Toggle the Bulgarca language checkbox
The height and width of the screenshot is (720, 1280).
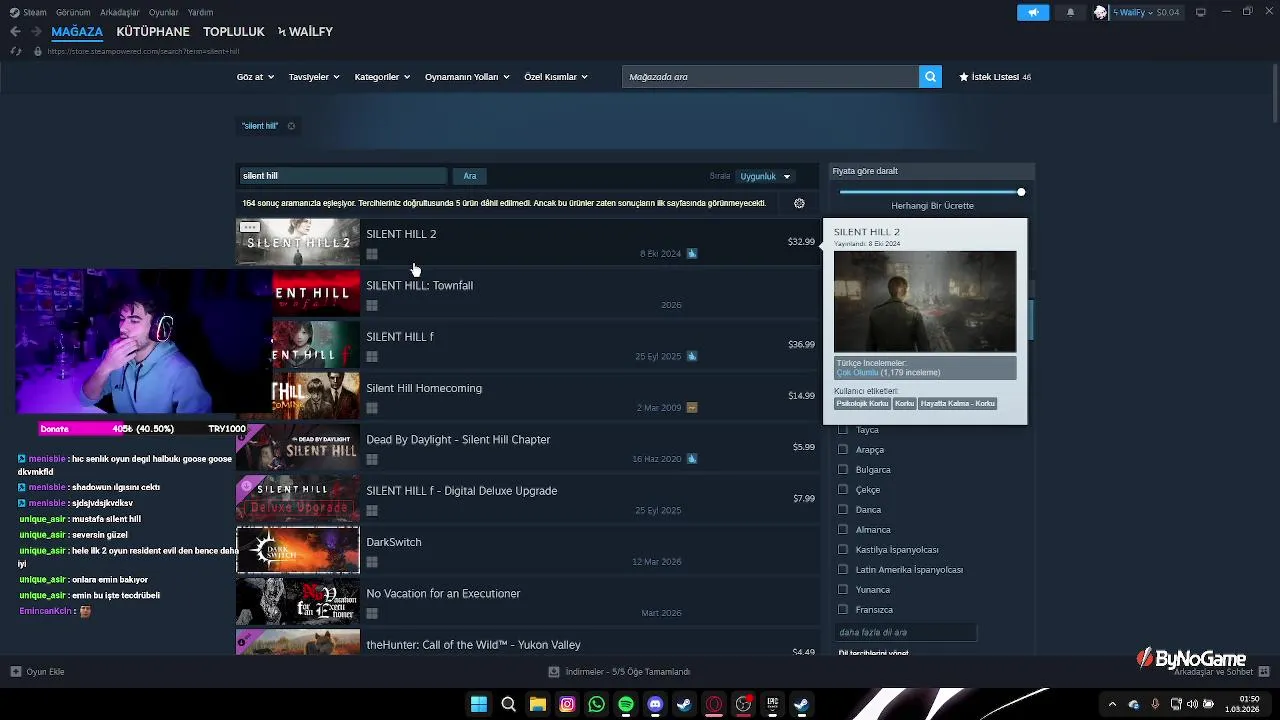tap(843, 470)
